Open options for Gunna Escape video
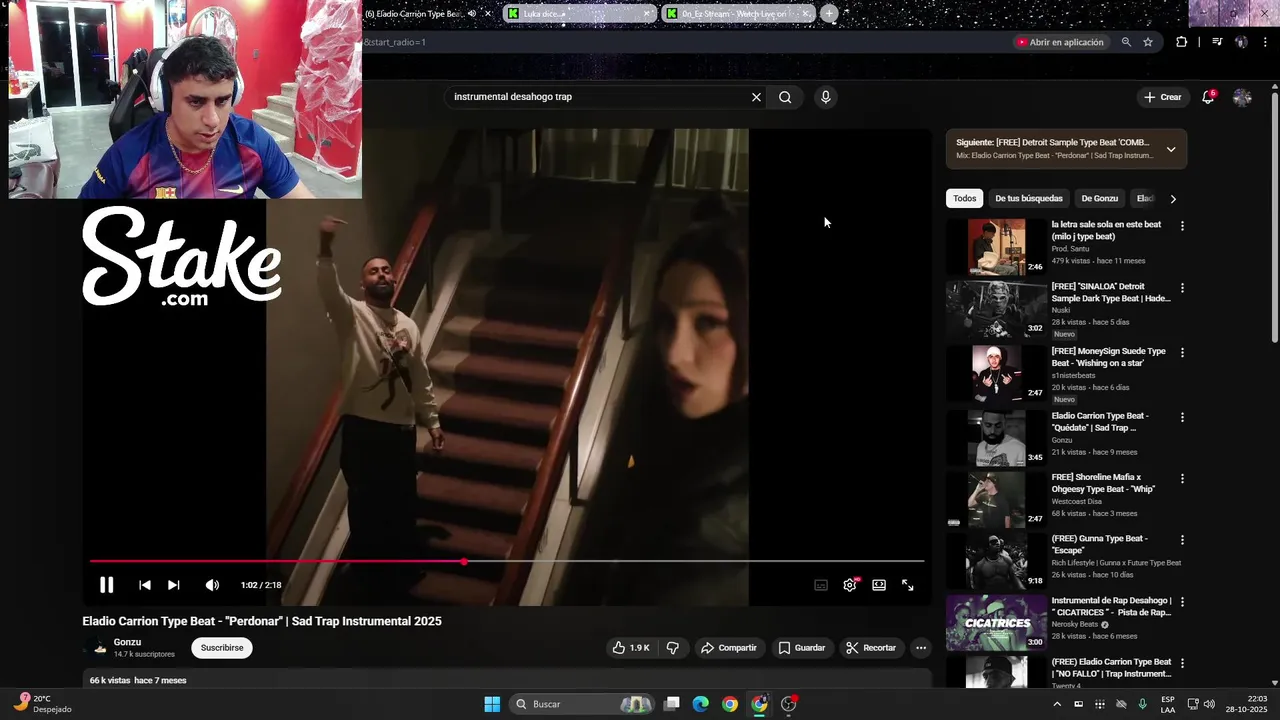The width and height of the screenshot is (1280, 720). tap(1182, 540)
